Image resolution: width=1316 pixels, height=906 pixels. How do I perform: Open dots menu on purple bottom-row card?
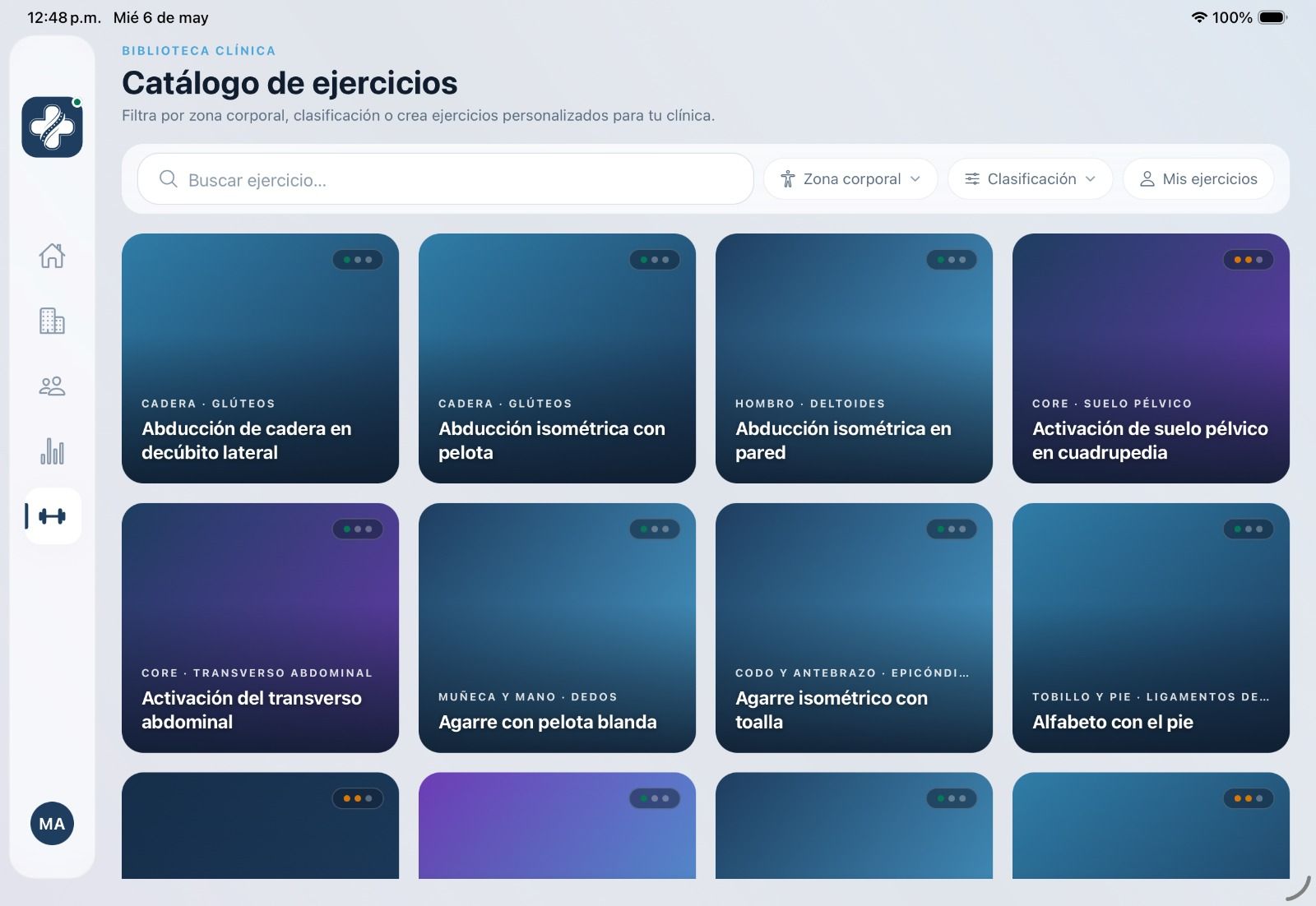point(655,798)
